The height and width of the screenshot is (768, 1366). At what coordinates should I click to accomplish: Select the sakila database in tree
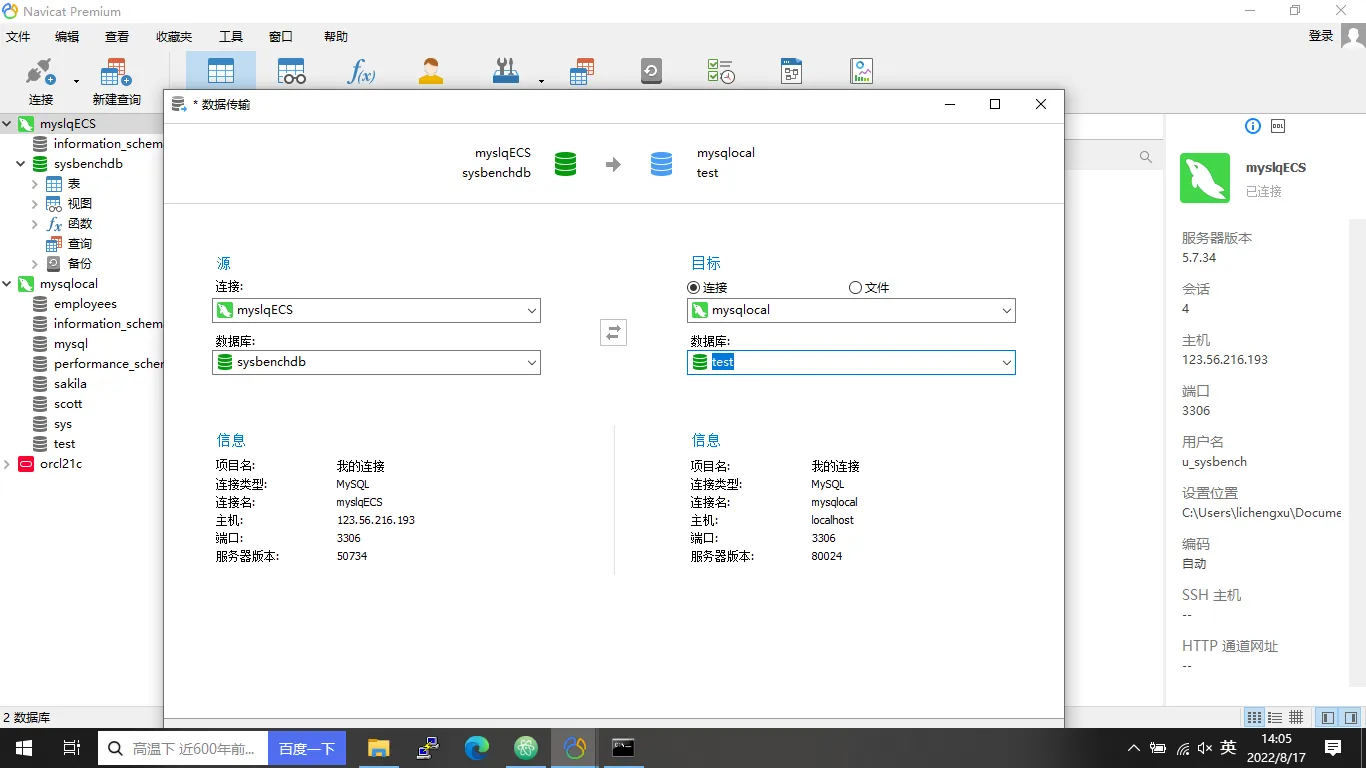pos(70,384)
